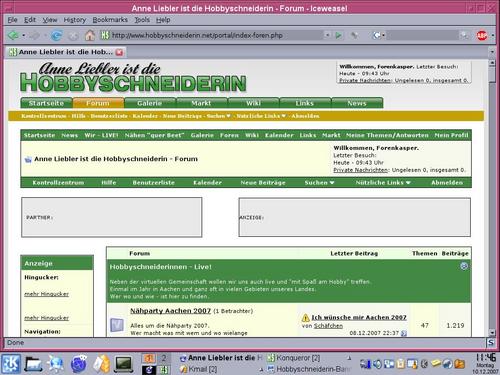Click the green Go arrow next to address bar

[338, 35]
